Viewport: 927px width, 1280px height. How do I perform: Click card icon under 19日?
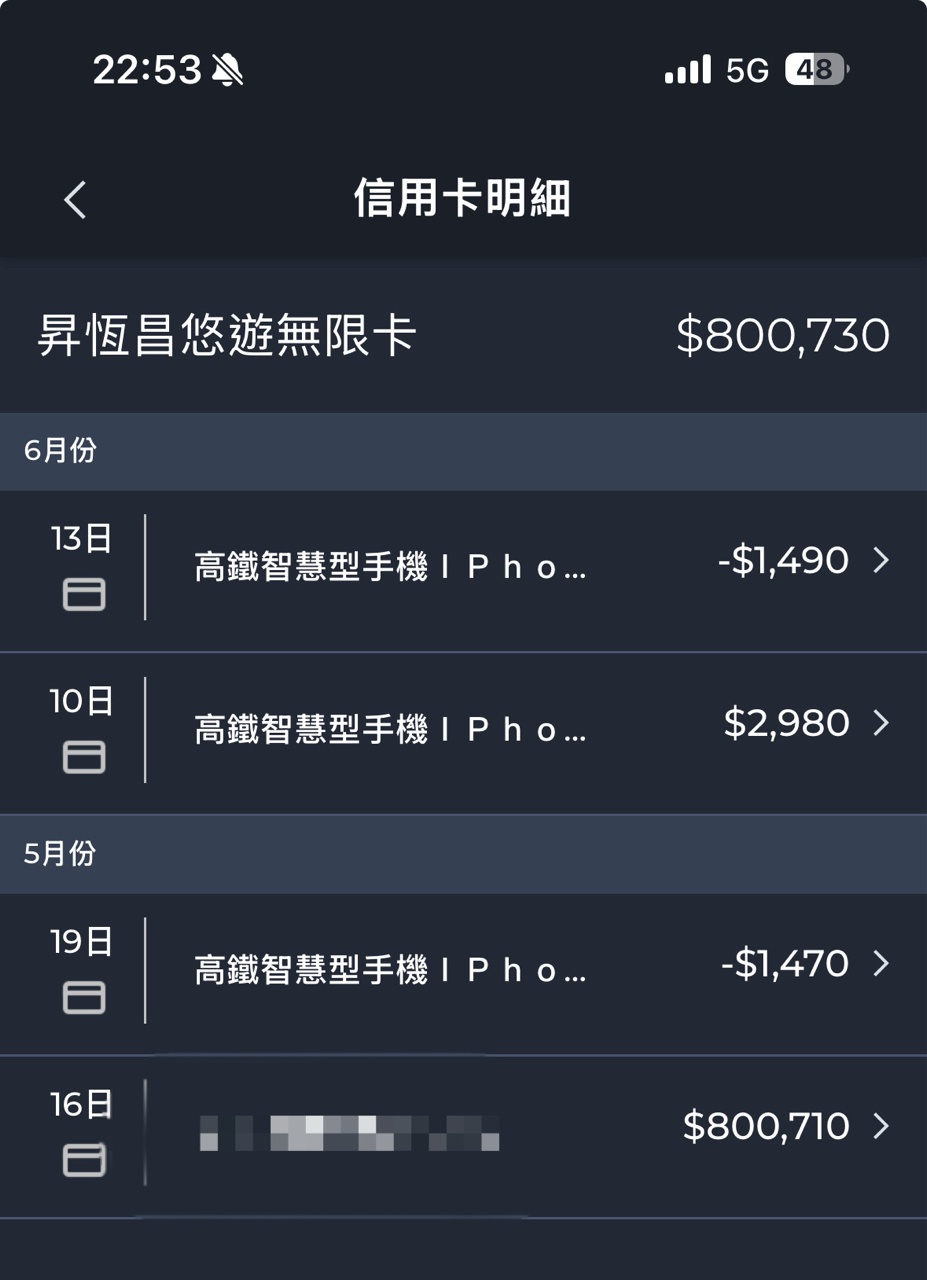[84, 998]
